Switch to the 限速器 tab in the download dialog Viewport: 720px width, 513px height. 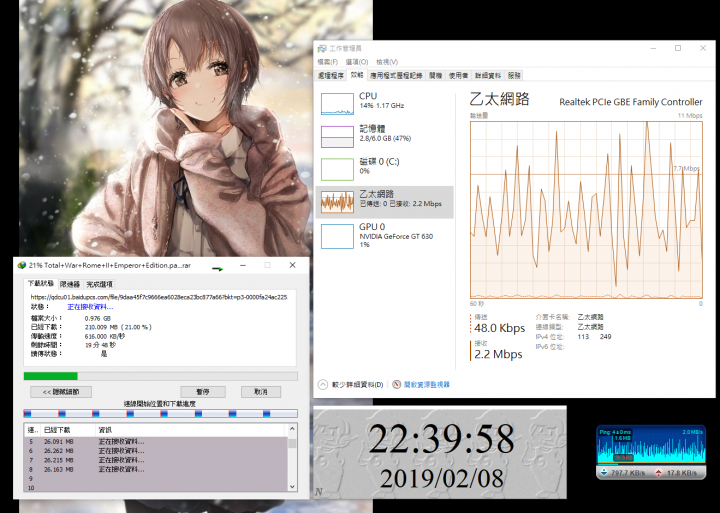(x=70, y=284)
